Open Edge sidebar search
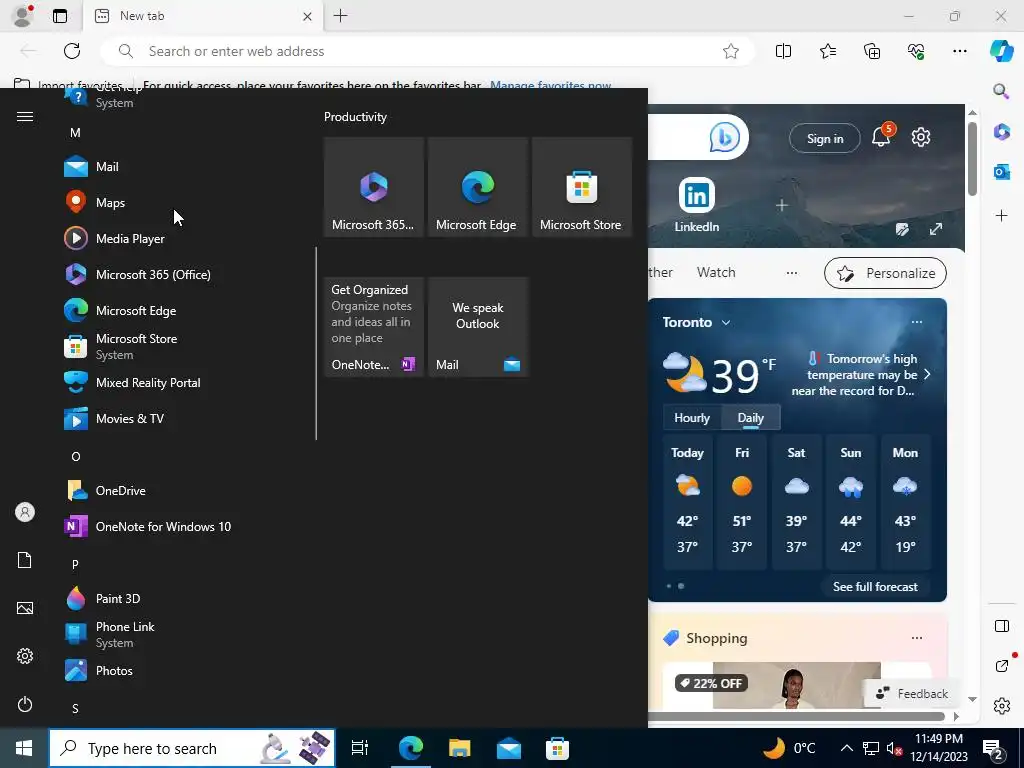Viewport: 1024px width, 768px height. 1001,91
